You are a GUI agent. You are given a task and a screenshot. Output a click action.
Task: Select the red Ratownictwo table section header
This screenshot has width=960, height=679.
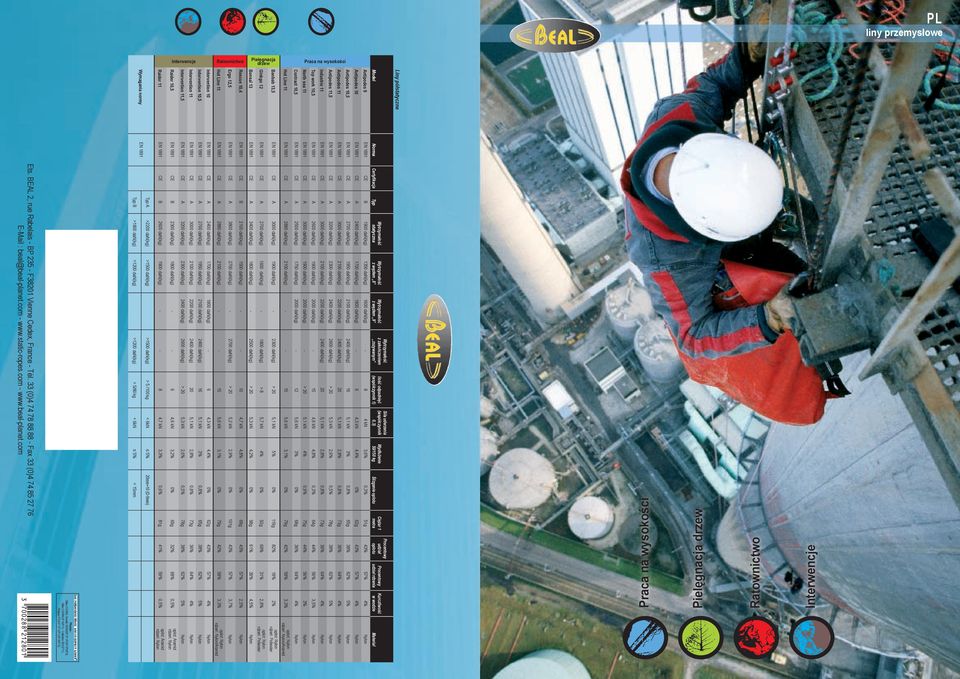pyautogui.click(x=230, y=61)
